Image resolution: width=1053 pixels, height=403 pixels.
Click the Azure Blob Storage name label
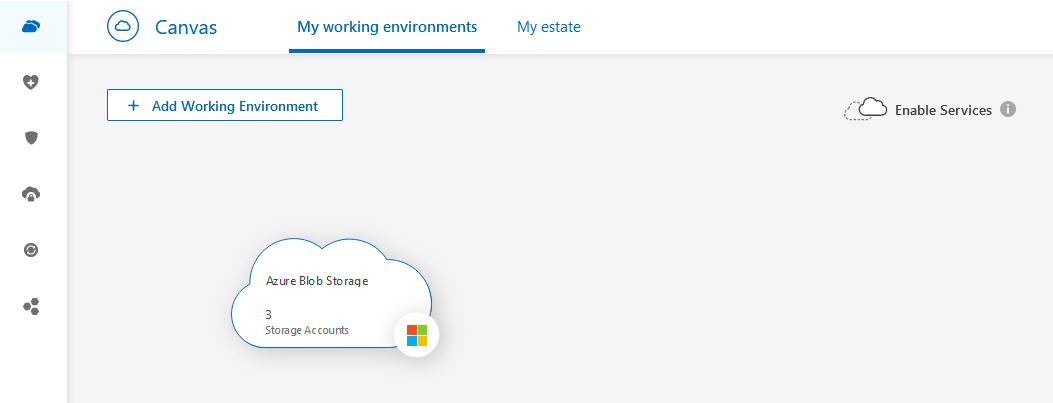[x=317, y=281]
